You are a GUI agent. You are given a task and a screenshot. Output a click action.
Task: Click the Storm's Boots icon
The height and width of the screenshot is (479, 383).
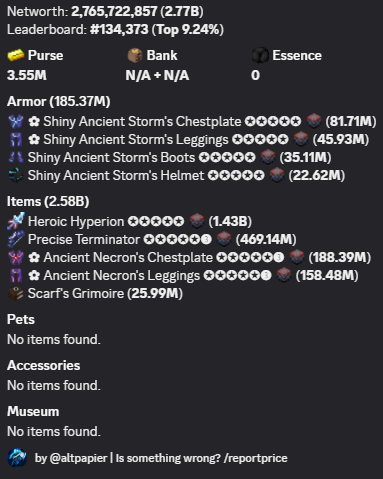pos(16,157)
